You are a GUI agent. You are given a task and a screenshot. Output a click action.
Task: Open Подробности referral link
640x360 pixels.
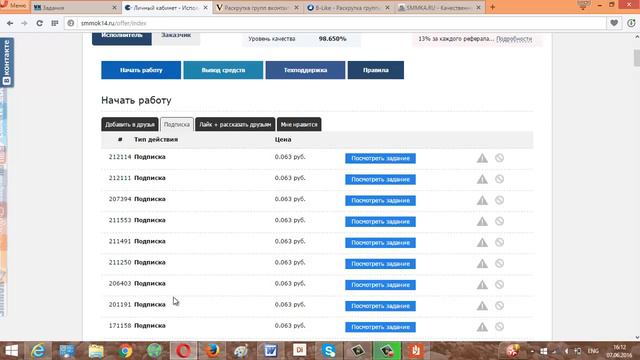[x=514, y=39]
